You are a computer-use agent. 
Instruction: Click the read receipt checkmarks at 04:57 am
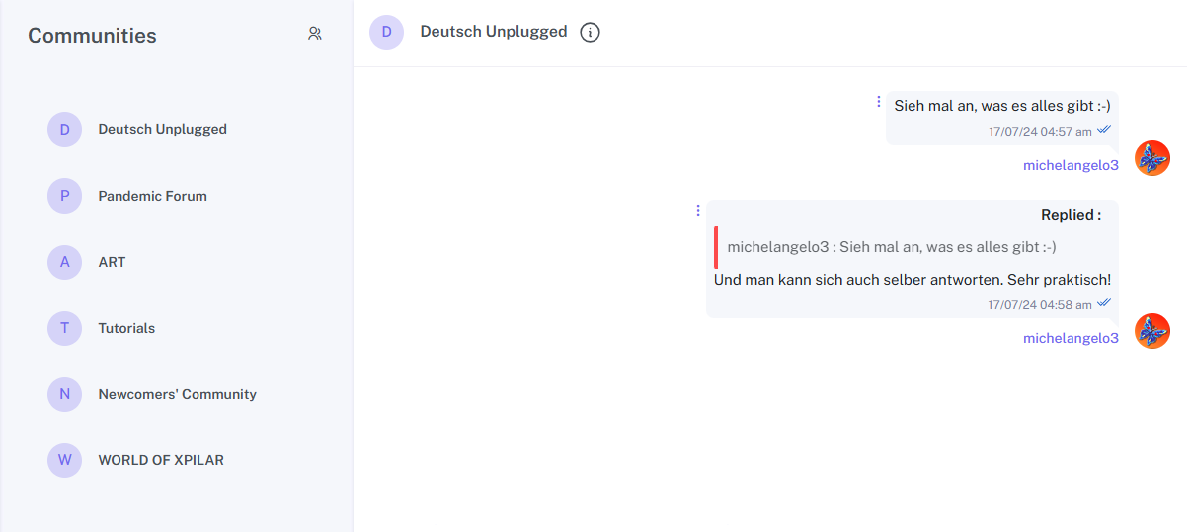coord(1104,130)
